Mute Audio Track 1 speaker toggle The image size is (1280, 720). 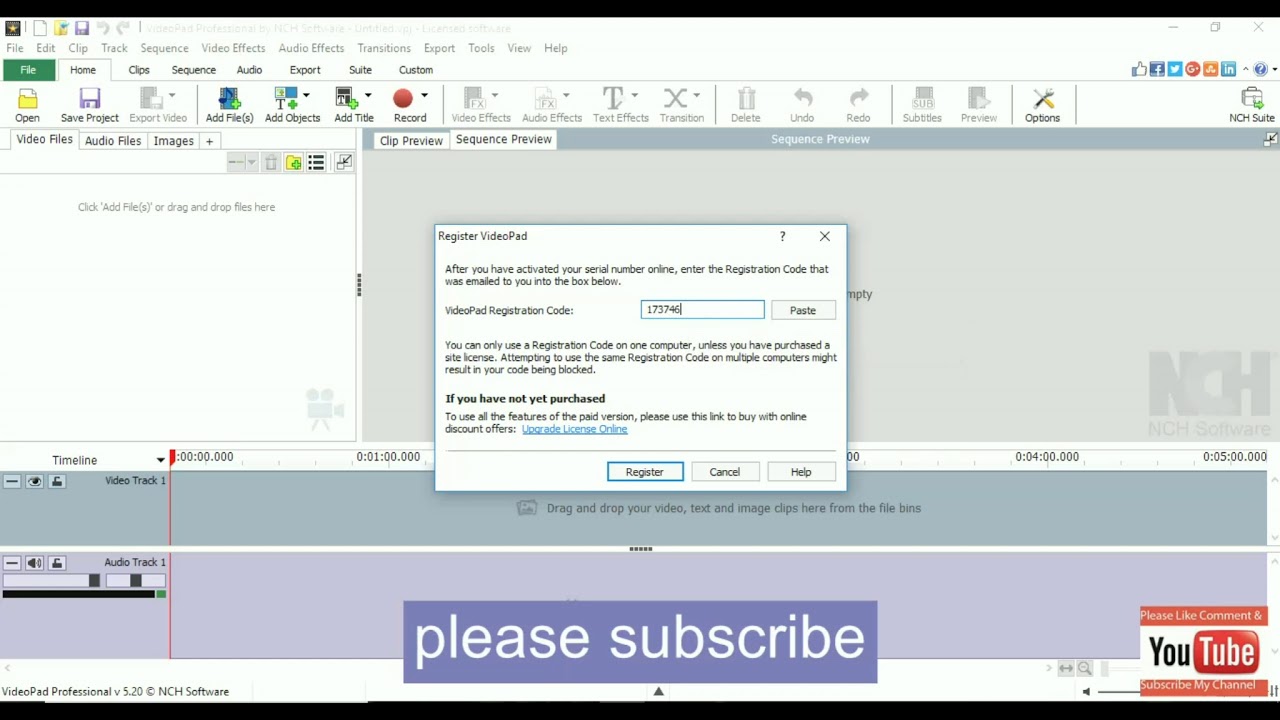click(x=34, y=563)
